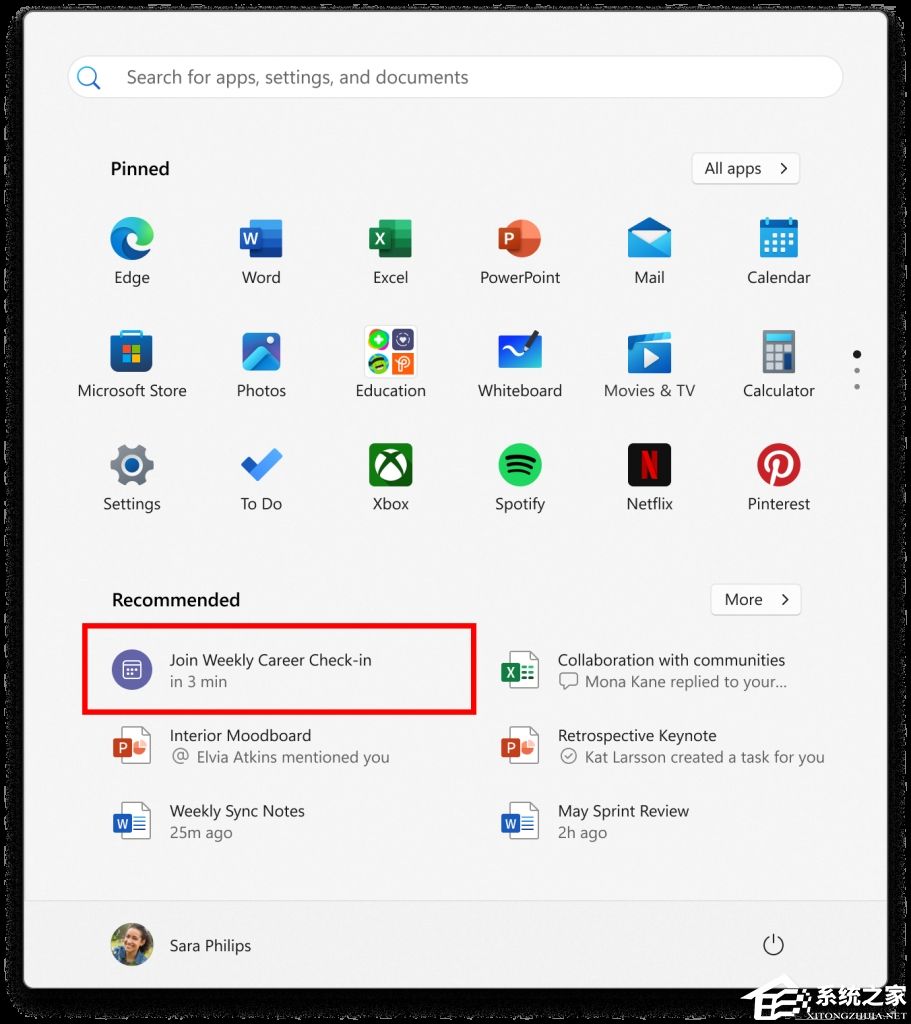Open the May Sprint Review document
The height and width of the screenshot is (1024, 911).
622,821
